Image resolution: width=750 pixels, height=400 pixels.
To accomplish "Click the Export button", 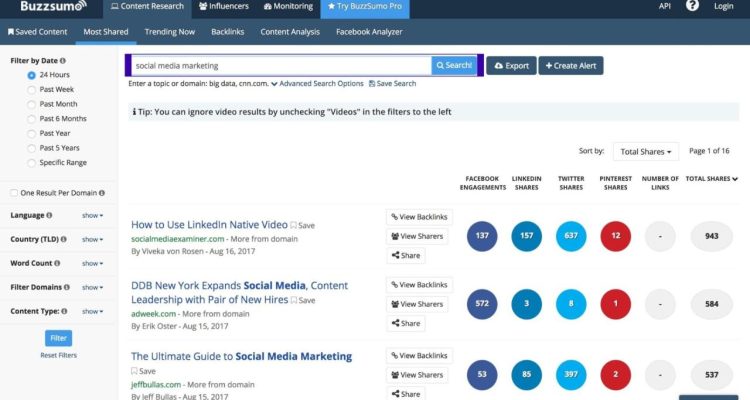I will [511, 66].
